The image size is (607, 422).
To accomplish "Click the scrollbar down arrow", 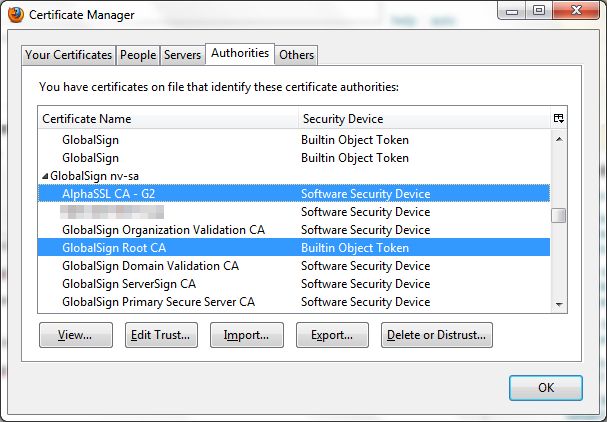I will point(559,304).
